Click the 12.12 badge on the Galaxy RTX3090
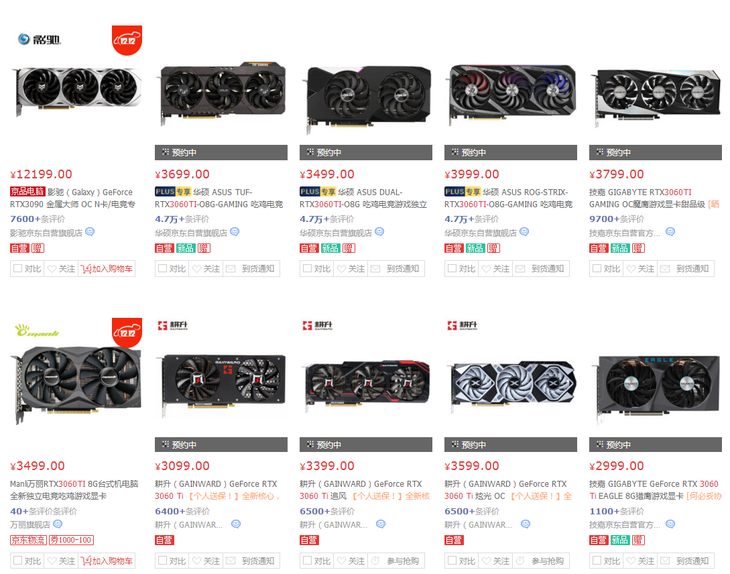Viewport: 730px width, 574px height. (127, 40)
